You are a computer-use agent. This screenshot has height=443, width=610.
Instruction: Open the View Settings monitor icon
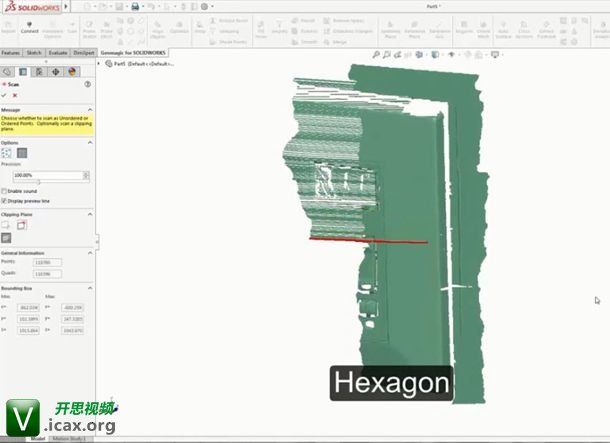pos(494,55)
